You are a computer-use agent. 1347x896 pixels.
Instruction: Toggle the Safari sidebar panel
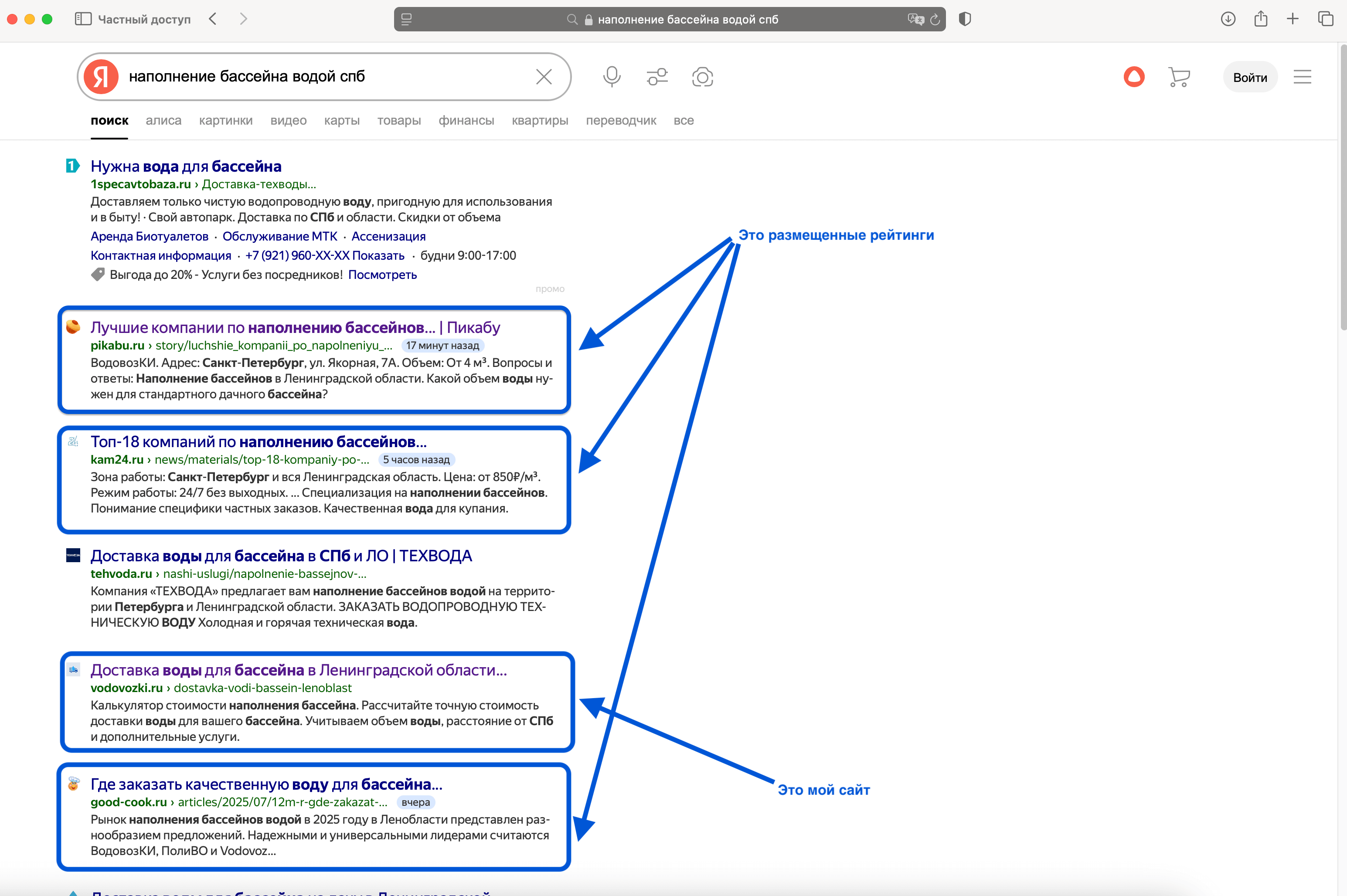pyautogui.click(x=83, y=19)
